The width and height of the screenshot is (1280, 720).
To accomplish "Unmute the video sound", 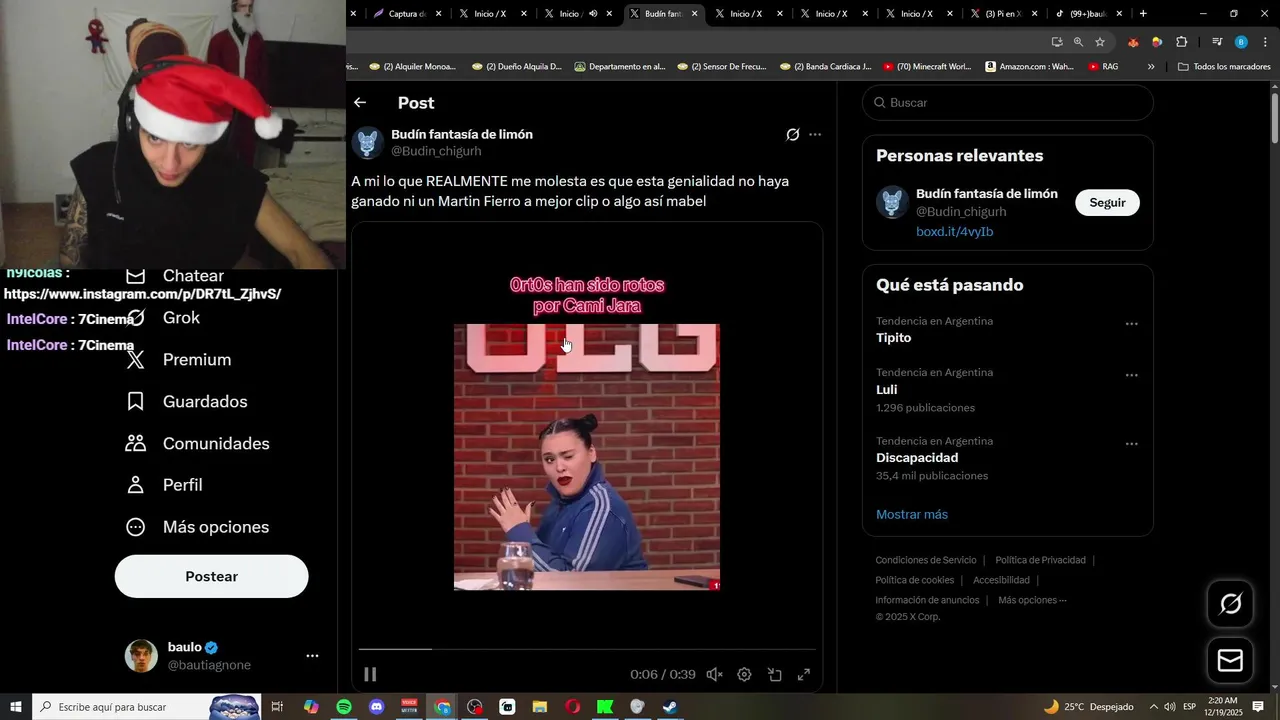I will [x=714, y=675].
